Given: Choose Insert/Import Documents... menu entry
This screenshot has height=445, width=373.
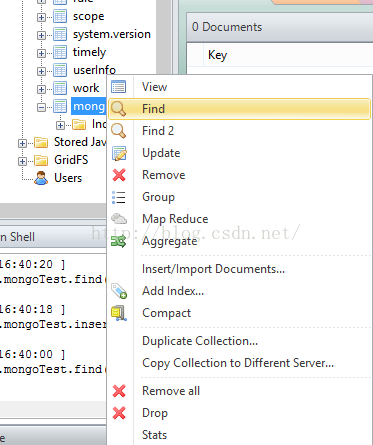Looking at the screenshot, I should pos(240,269).
